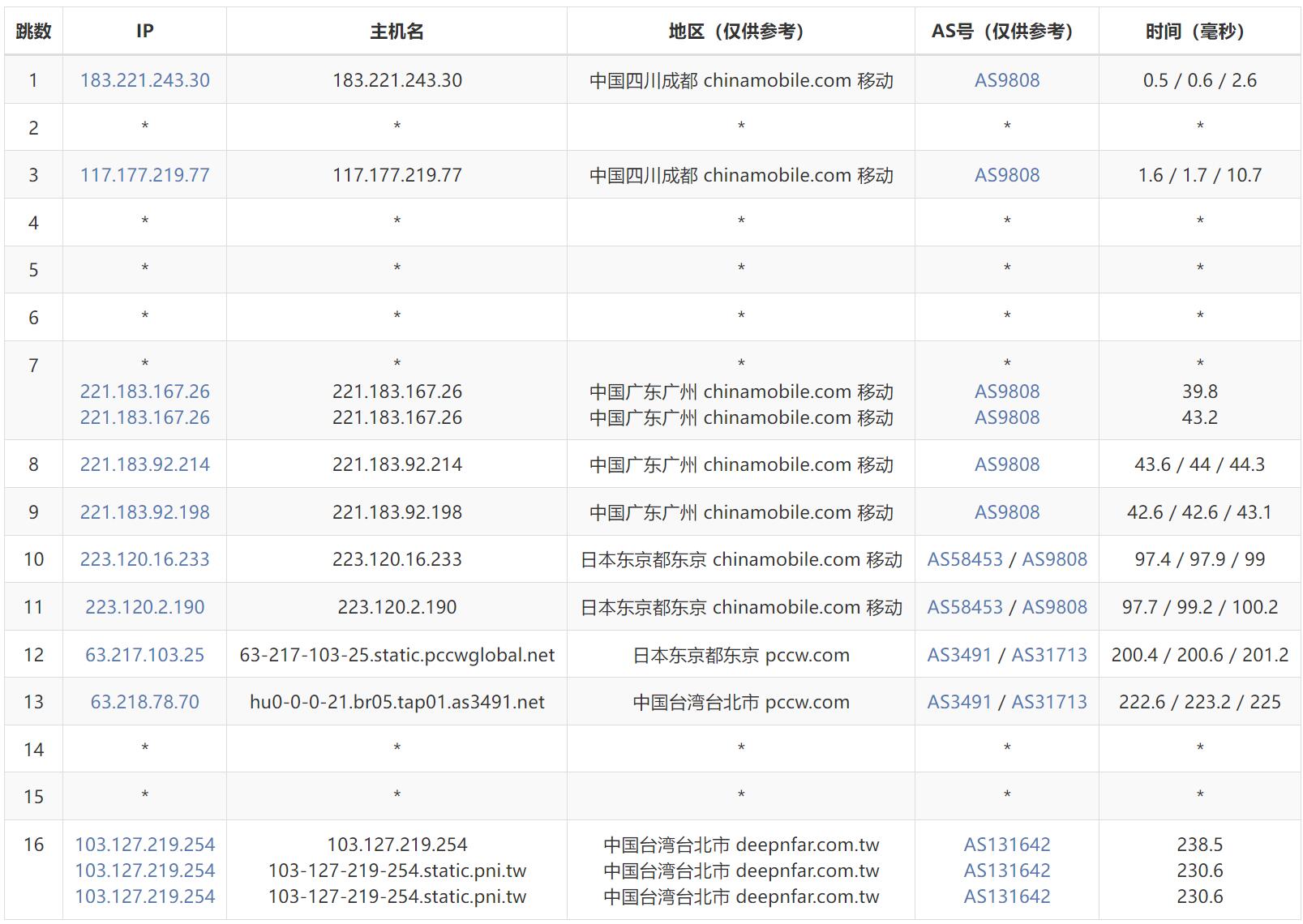1303x924 pixels.
Task: Click AS31713 link in hop 12 row
Action: [x=1049, y=655]
